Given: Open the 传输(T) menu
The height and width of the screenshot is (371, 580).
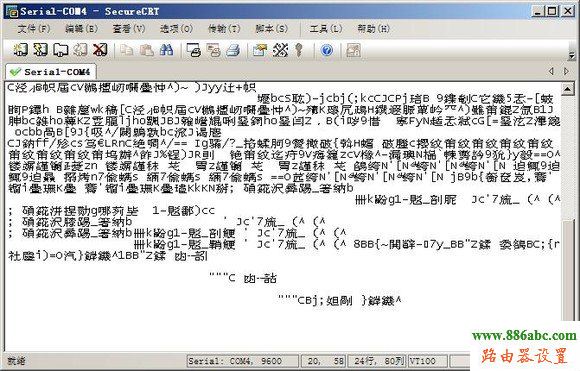Looking at the screenshot, I should (224, 29).
